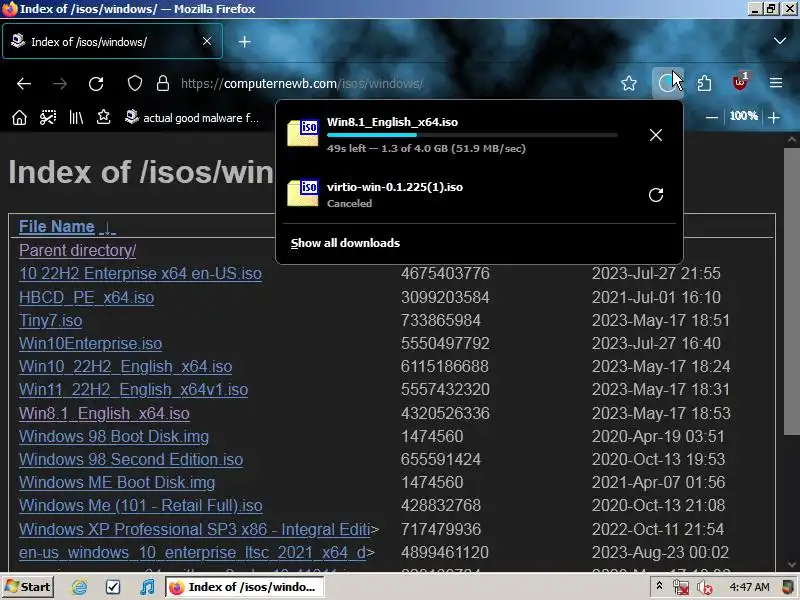Download Win10_22H2_English_x64.iso
The image size is (800, 600).
click(126, 366)
